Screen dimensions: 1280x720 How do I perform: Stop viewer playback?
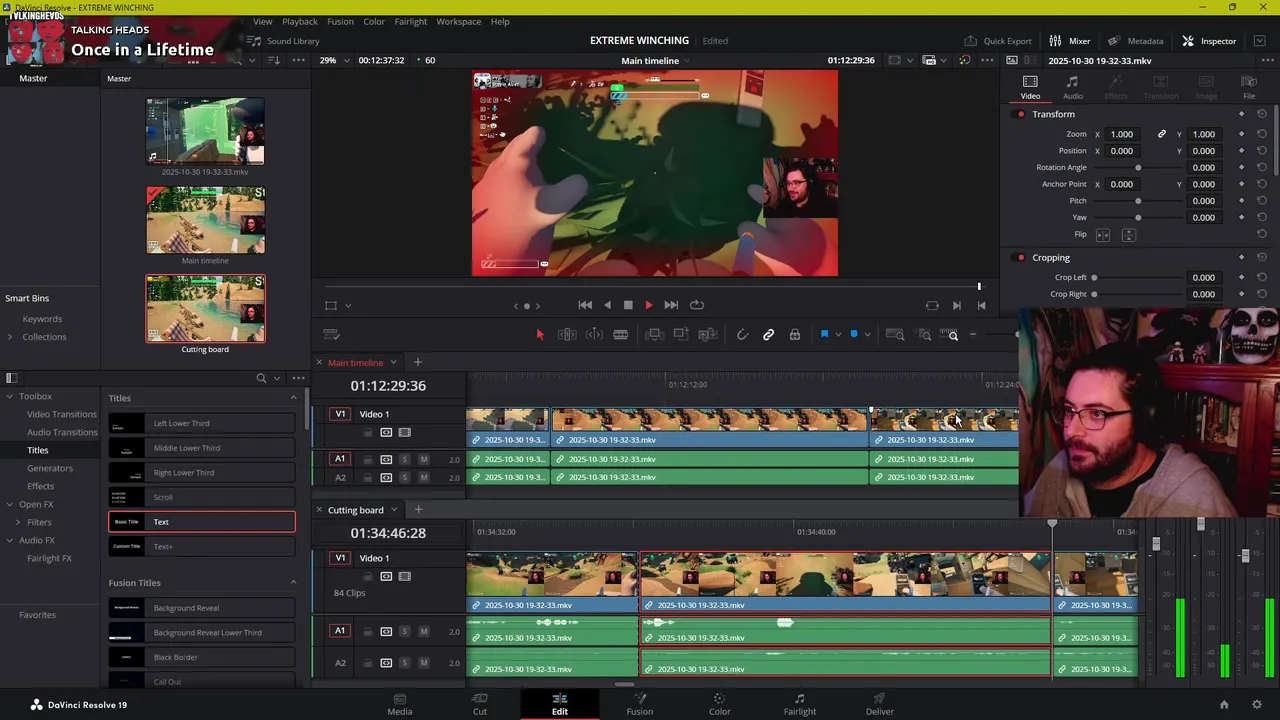click(628, 305)
